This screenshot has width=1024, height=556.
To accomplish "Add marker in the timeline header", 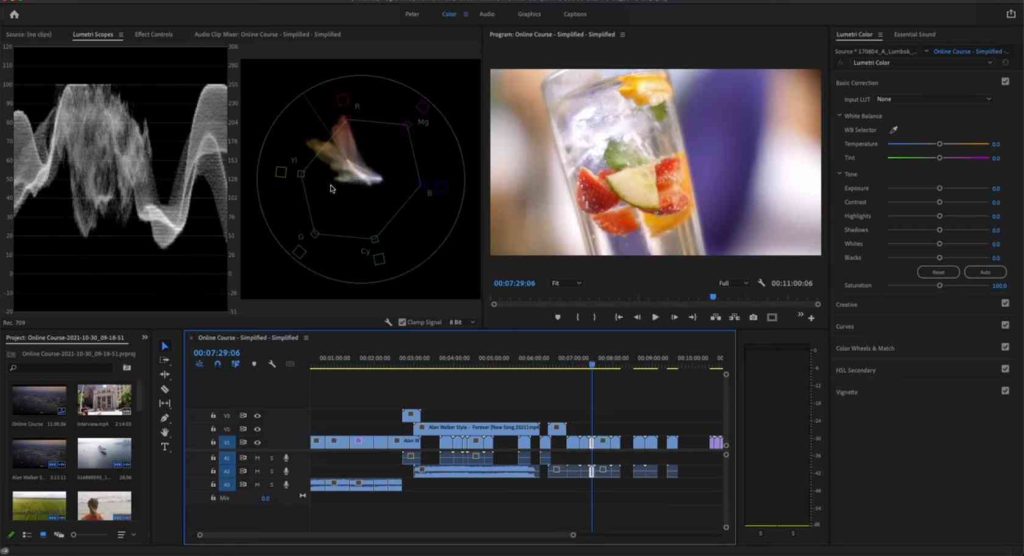I will [254, 364].
